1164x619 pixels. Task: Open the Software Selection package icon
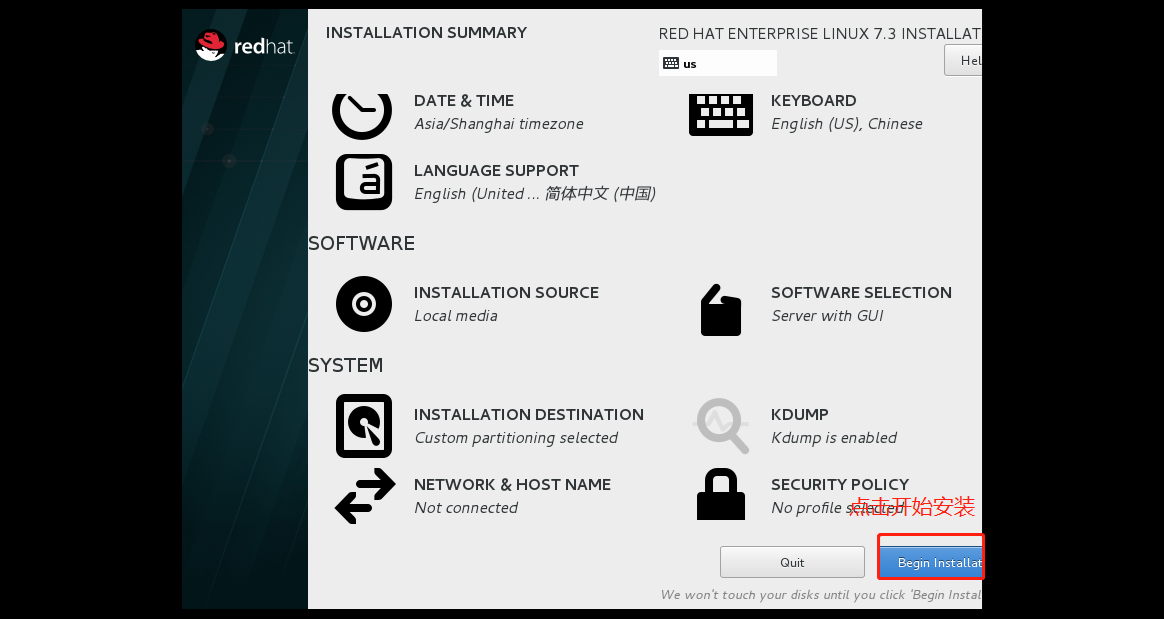(x=721, y=310)
